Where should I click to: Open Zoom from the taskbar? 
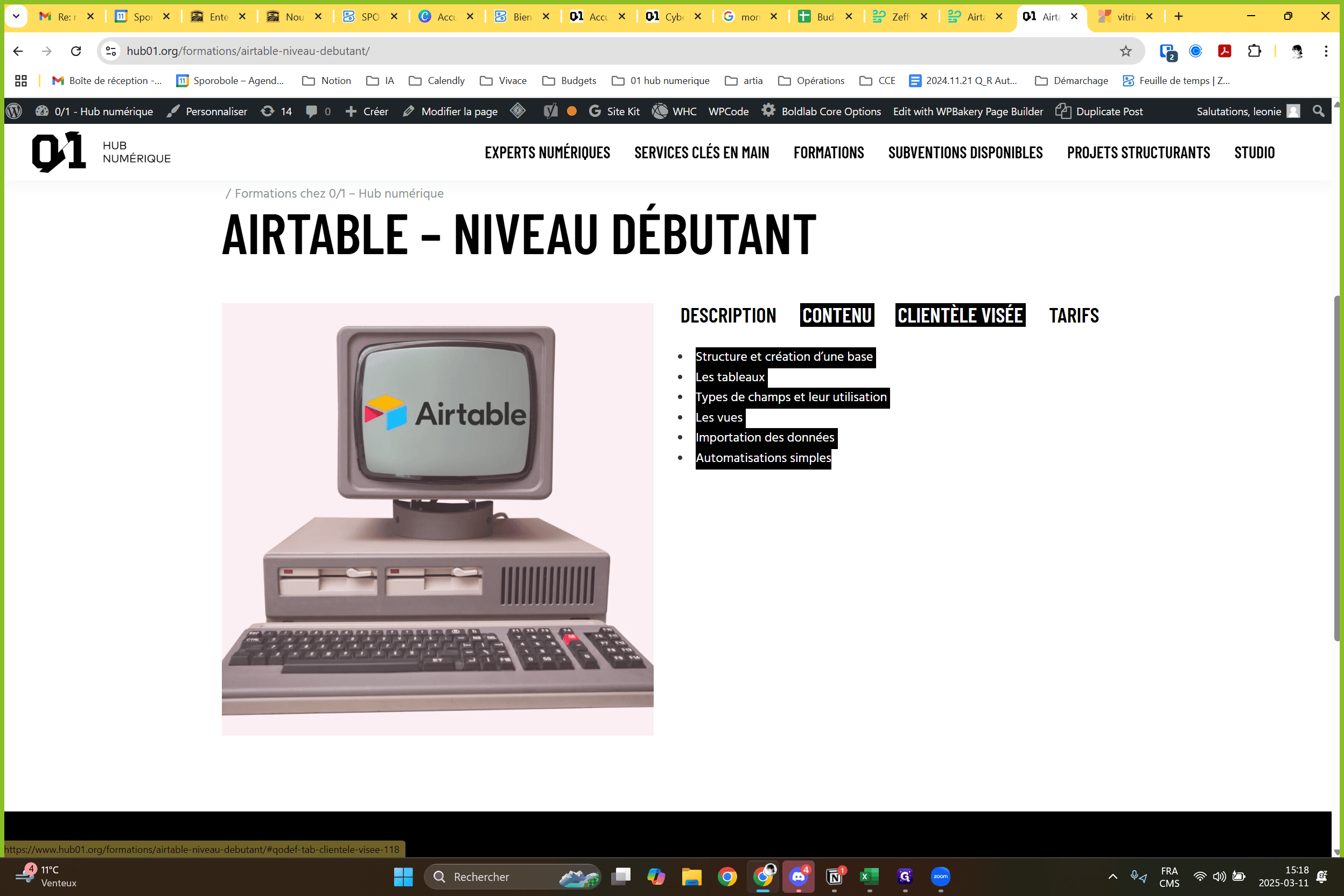click(x=941, y=877)
